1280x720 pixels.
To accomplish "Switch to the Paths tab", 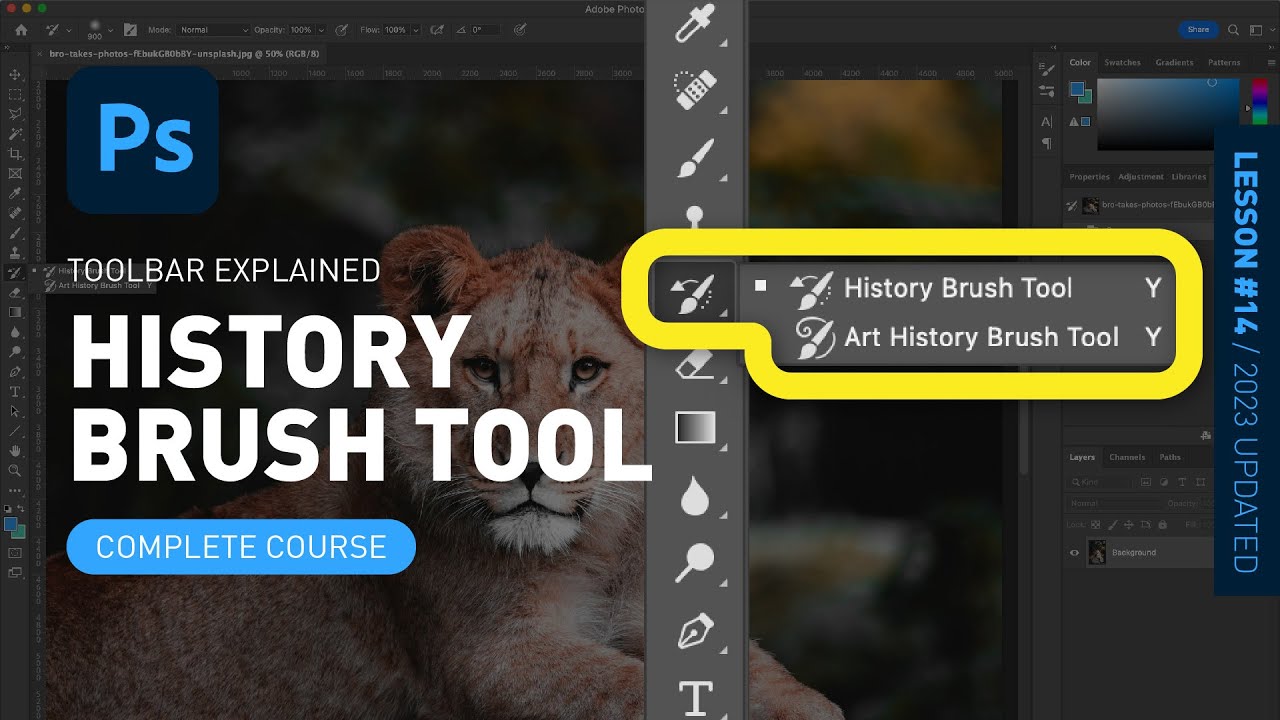I will (x=1170, y=457).
